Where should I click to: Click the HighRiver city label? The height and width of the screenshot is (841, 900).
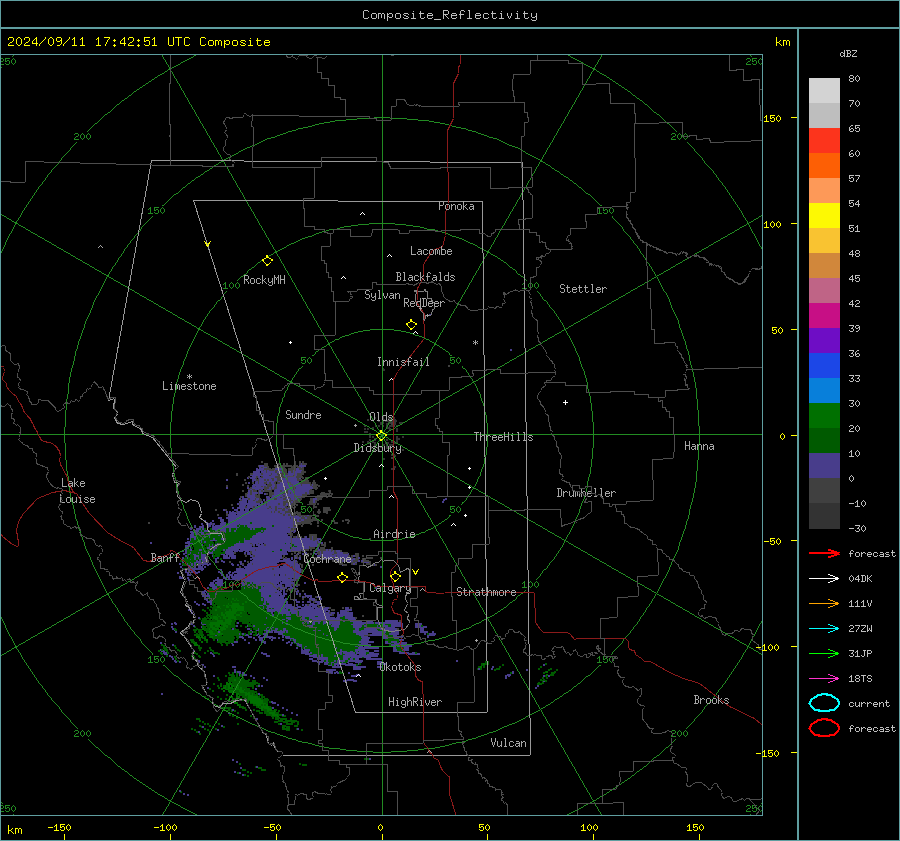click(x=415, y=702)
